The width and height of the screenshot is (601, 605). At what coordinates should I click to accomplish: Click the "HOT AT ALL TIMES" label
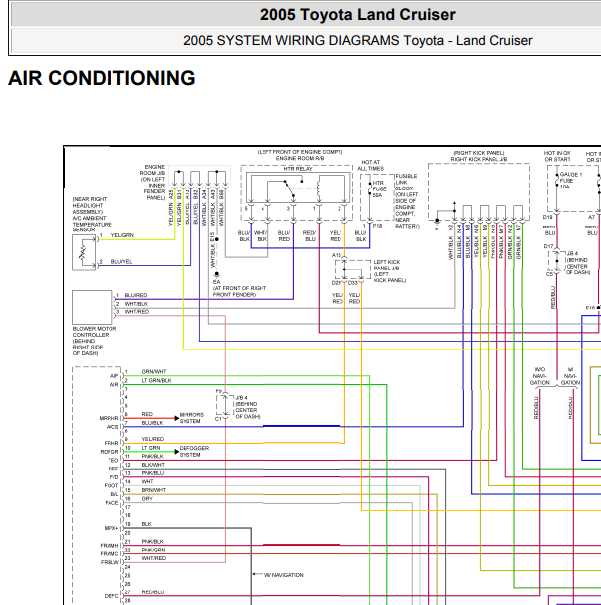pos(370,166)
